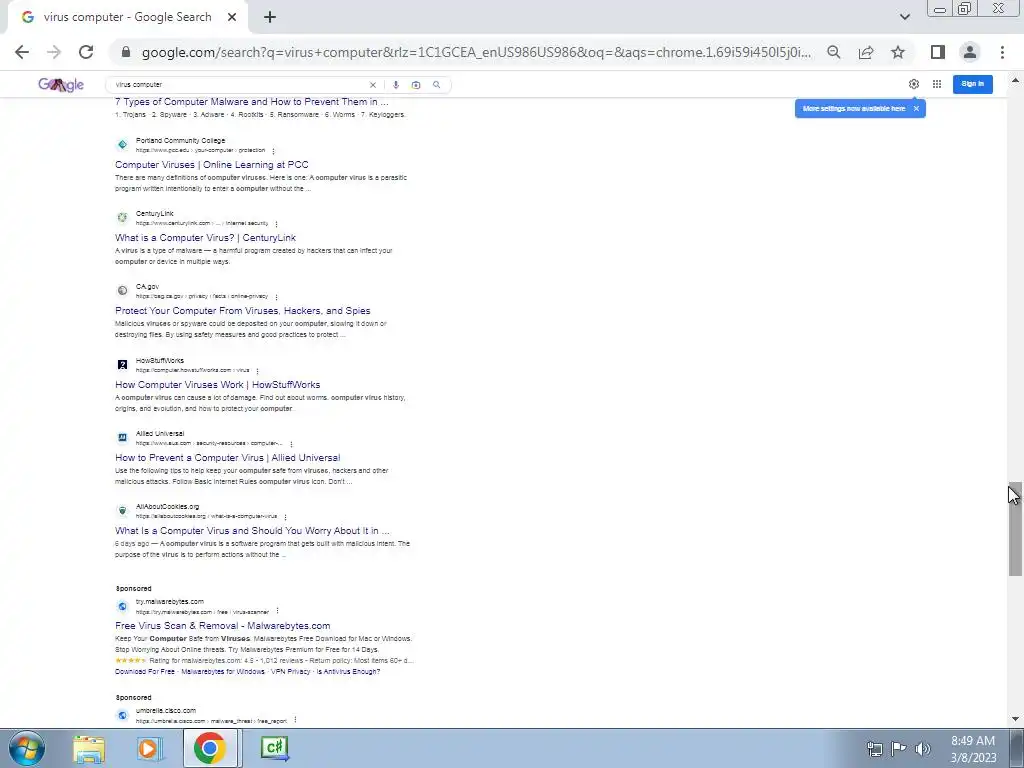The height and width of the screenshot is (768, 1024).
Task: Bookmark this page with the star icon
Action: point(898,52)
